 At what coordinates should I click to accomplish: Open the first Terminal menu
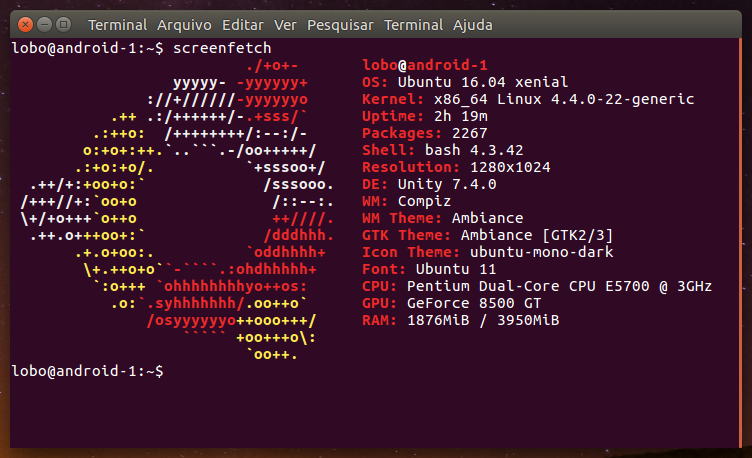tap(118, 25)
